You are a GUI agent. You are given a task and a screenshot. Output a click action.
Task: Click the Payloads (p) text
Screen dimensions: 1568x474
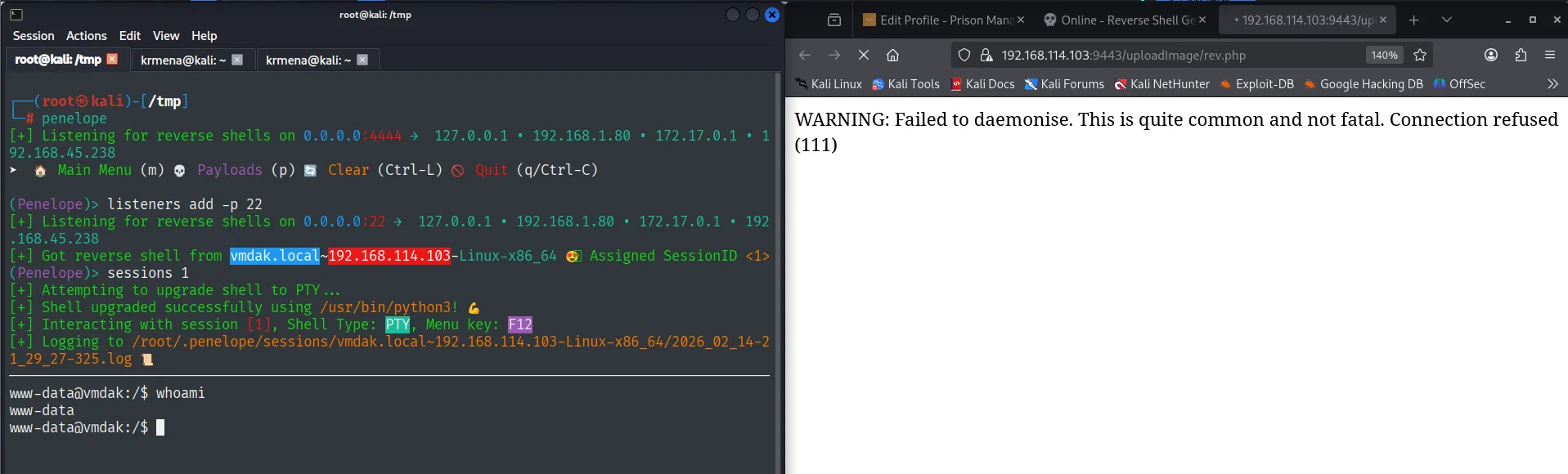(x=246, y=170)
